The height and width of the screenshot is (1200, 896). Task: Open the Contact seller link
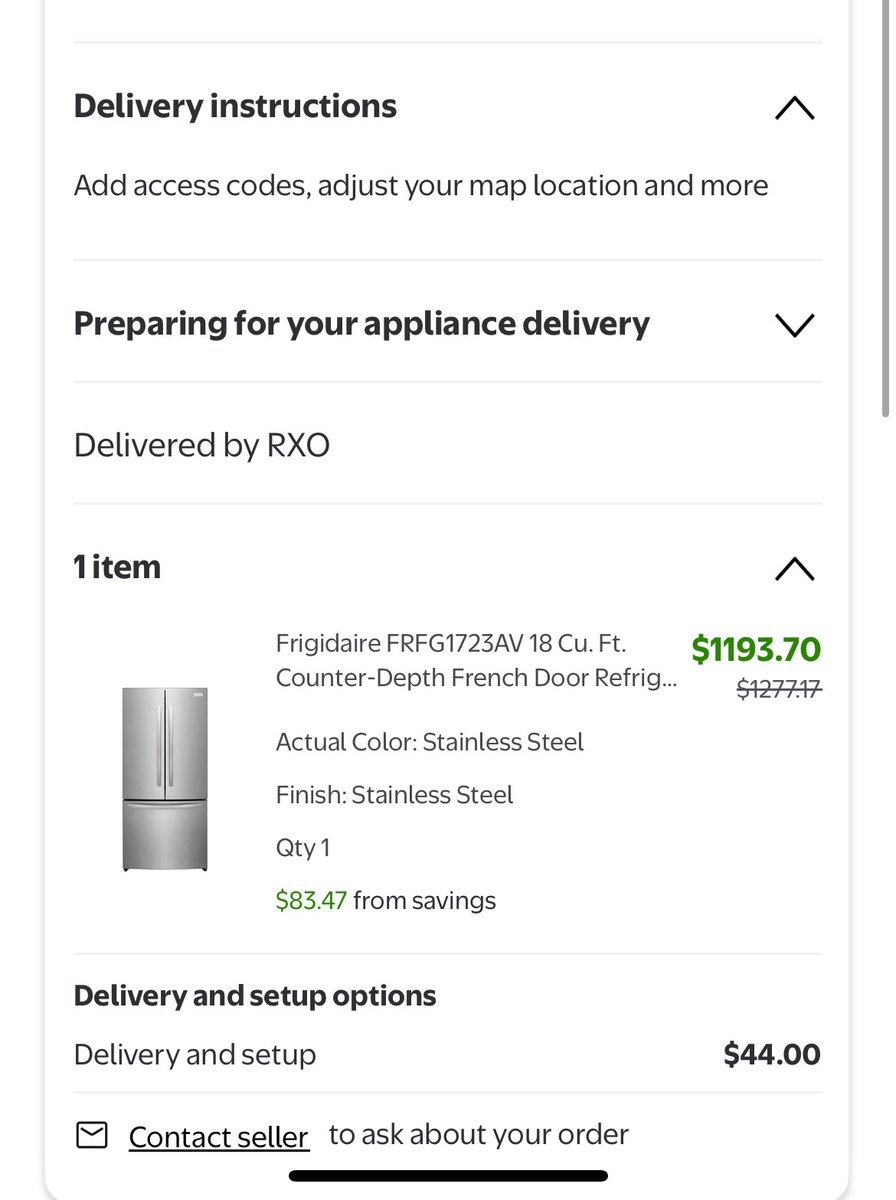click(219, 1137)
